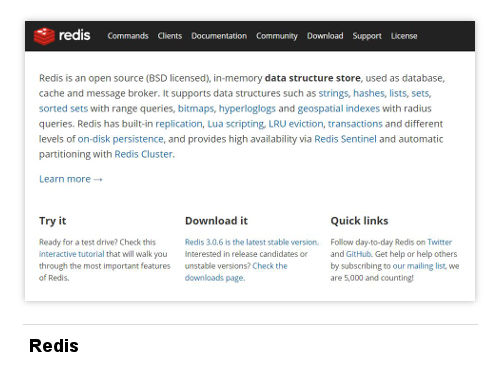Screen dimensions: 500x376
Task: View the License page from navbar
Action: coord(404,36)
